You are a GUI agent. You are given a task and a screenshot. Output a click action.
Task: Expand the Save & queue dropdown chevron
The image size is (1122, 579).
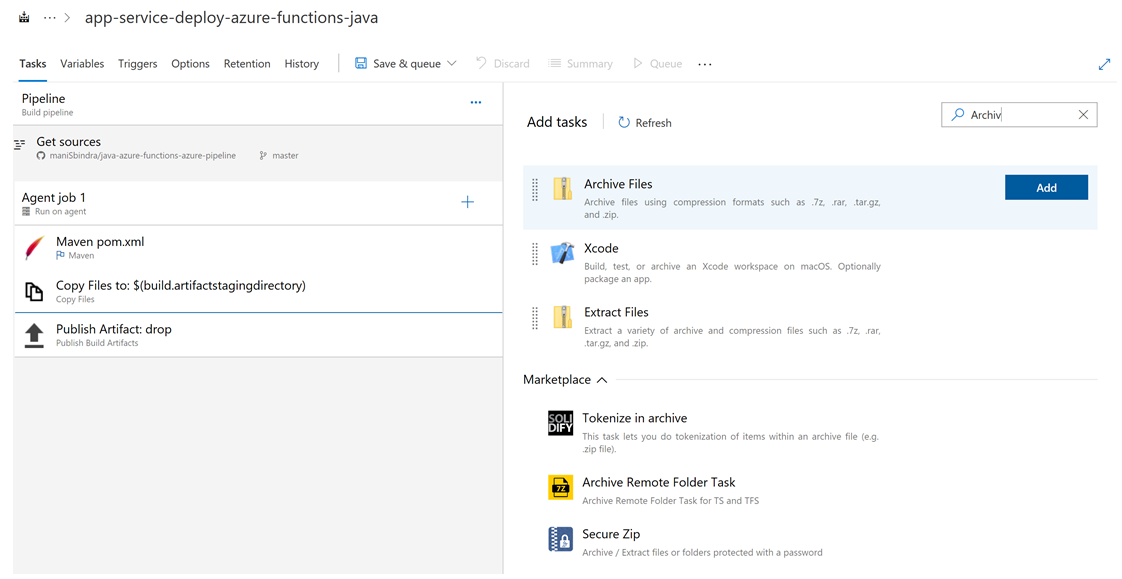point(452,64)
